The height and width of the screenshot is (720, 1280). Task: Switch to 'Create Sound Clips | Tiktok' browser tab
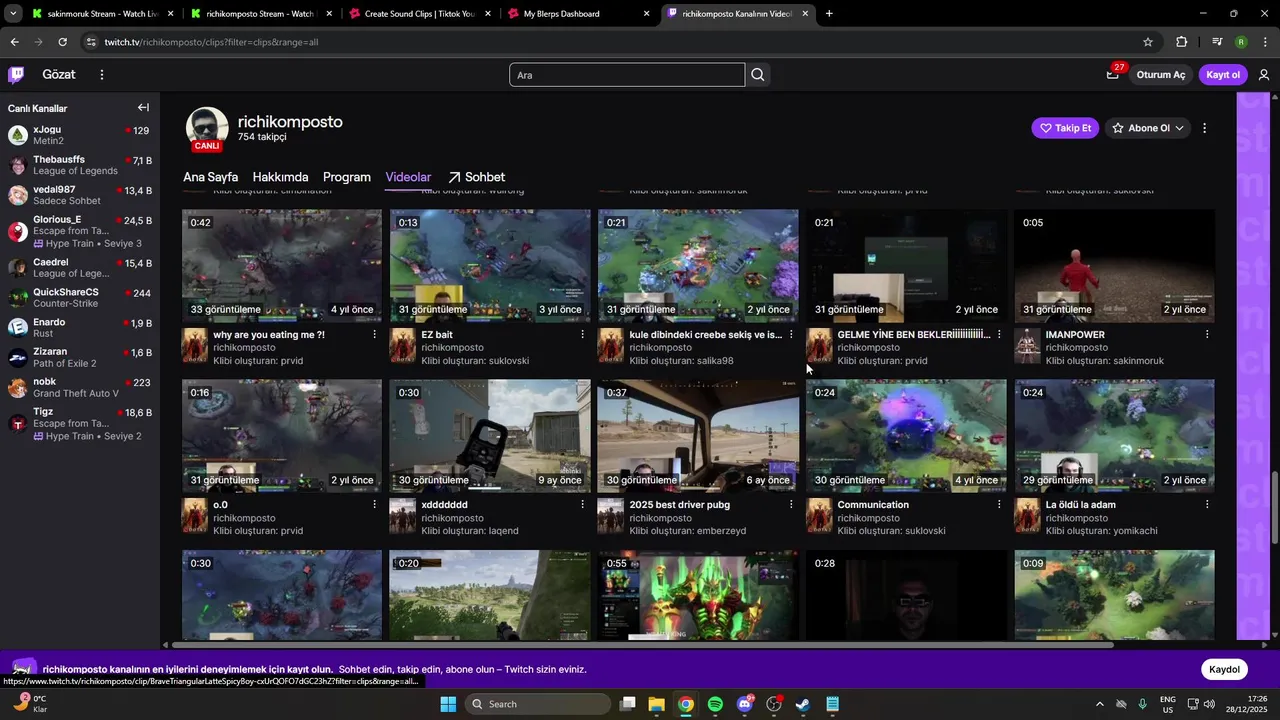[x=420, y=14]
